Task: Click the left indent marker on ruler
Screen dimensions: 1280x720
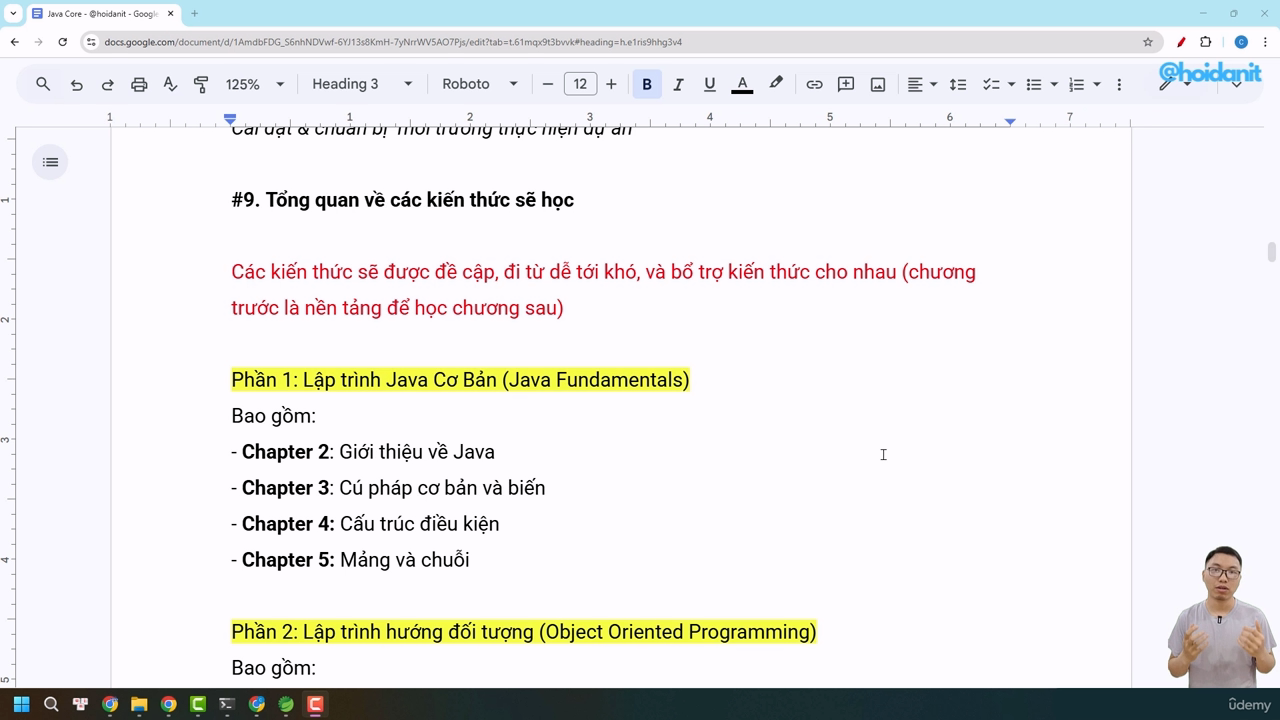Action: (x=230, y=121)
